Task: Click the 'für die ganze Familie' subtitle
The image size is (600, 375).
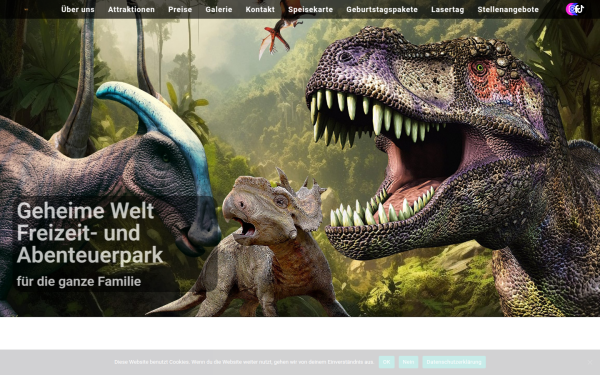Action: click(x=79, y=282)
